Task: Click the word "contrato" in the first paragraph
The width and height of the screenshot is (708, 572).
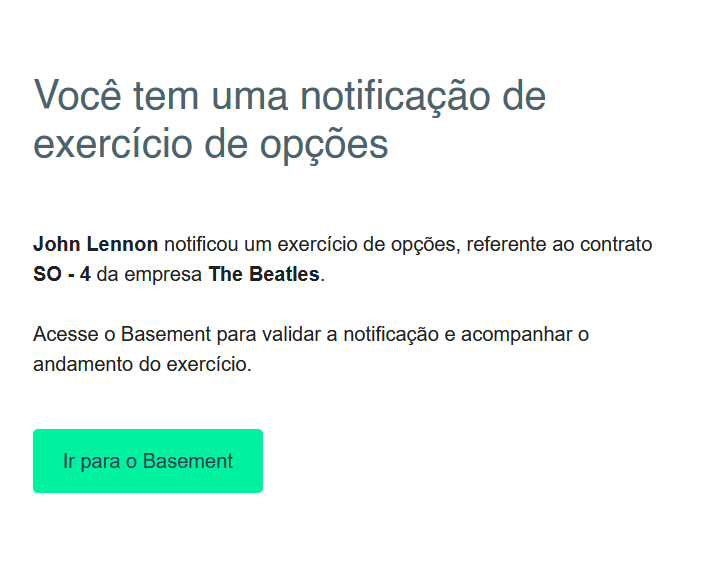Action: tap(618, 244)
